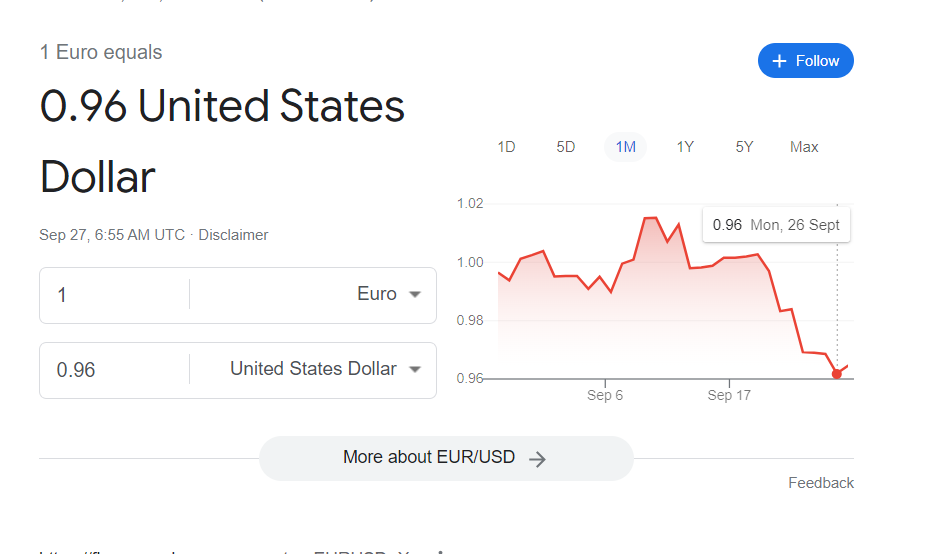The height and width of the screenshot is (554, 931).
Task: Select the 1M chart range
Action: (x=625, y=147)
